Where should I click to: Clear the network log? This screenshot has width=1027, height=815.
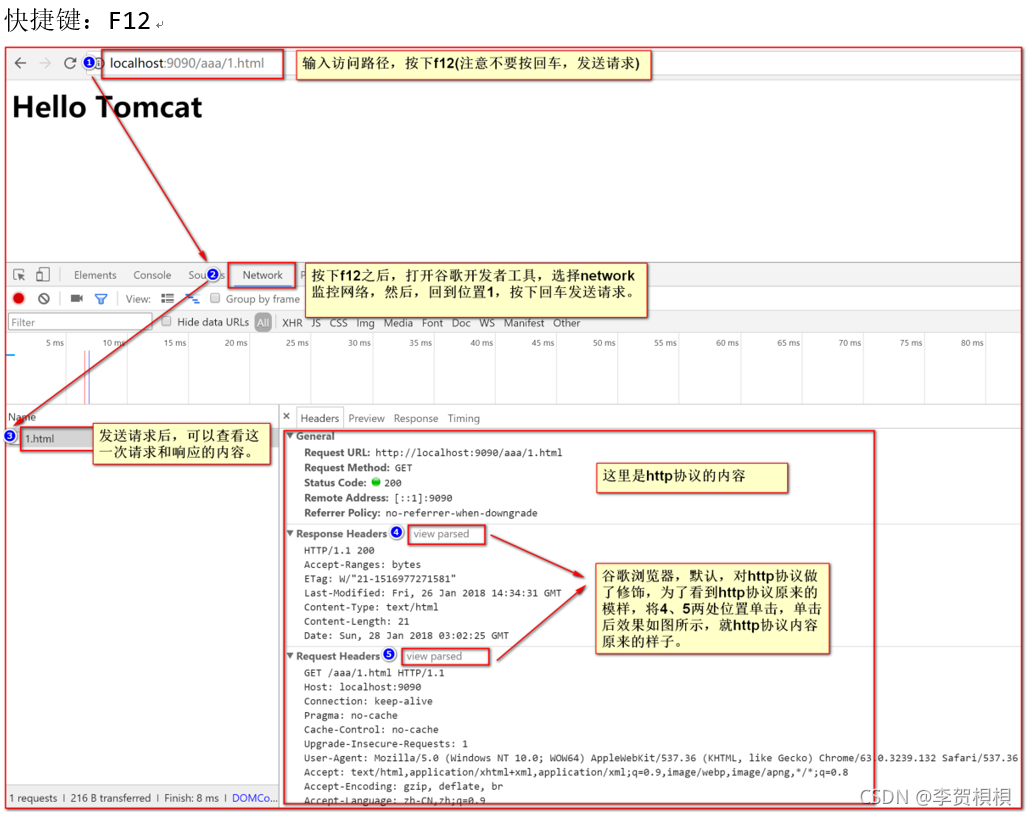click(44, 299)
